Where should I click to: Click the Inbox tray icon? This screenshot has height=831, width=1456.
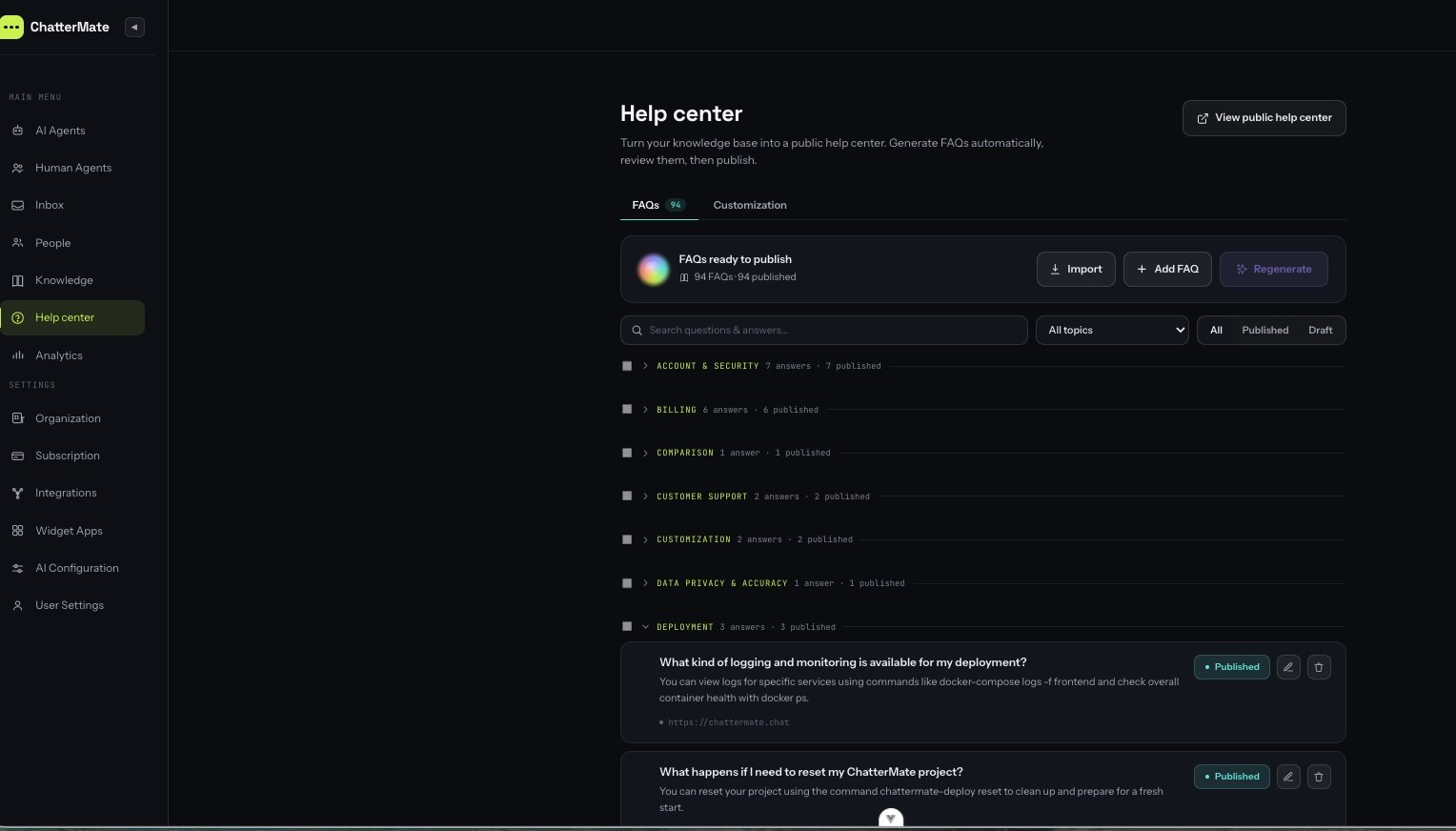click(17, 205)
